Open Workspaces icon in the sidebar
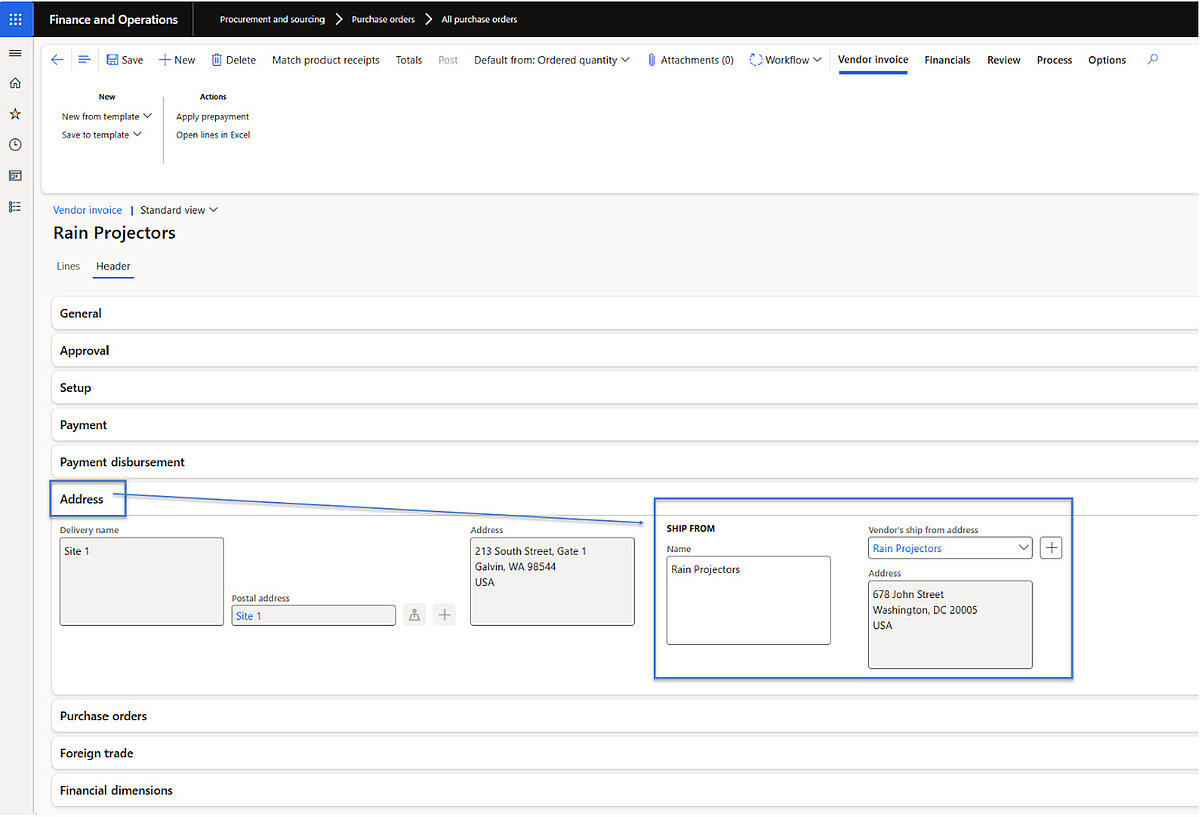 point(15,175)
